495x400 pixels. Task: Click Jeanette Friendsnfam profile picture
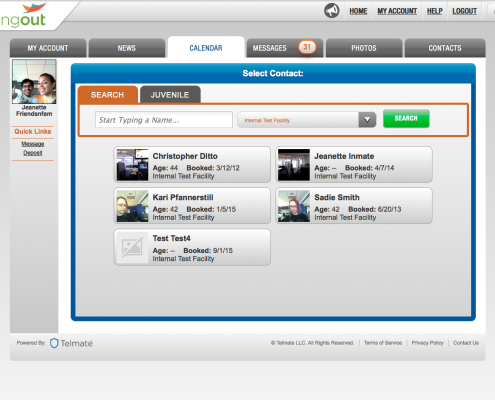34,82
